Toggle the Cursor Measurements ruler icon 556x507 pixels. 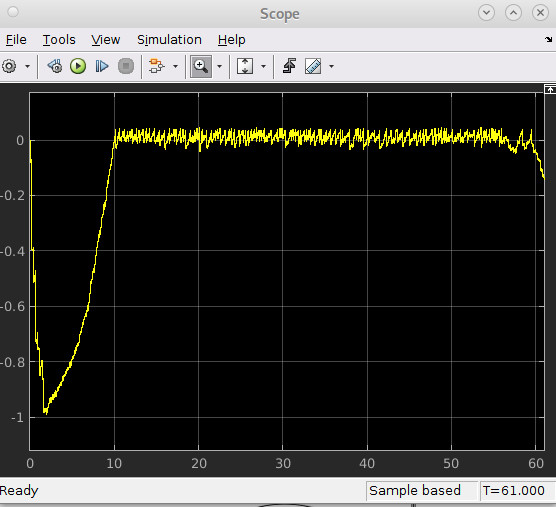[x=313, y=66]
